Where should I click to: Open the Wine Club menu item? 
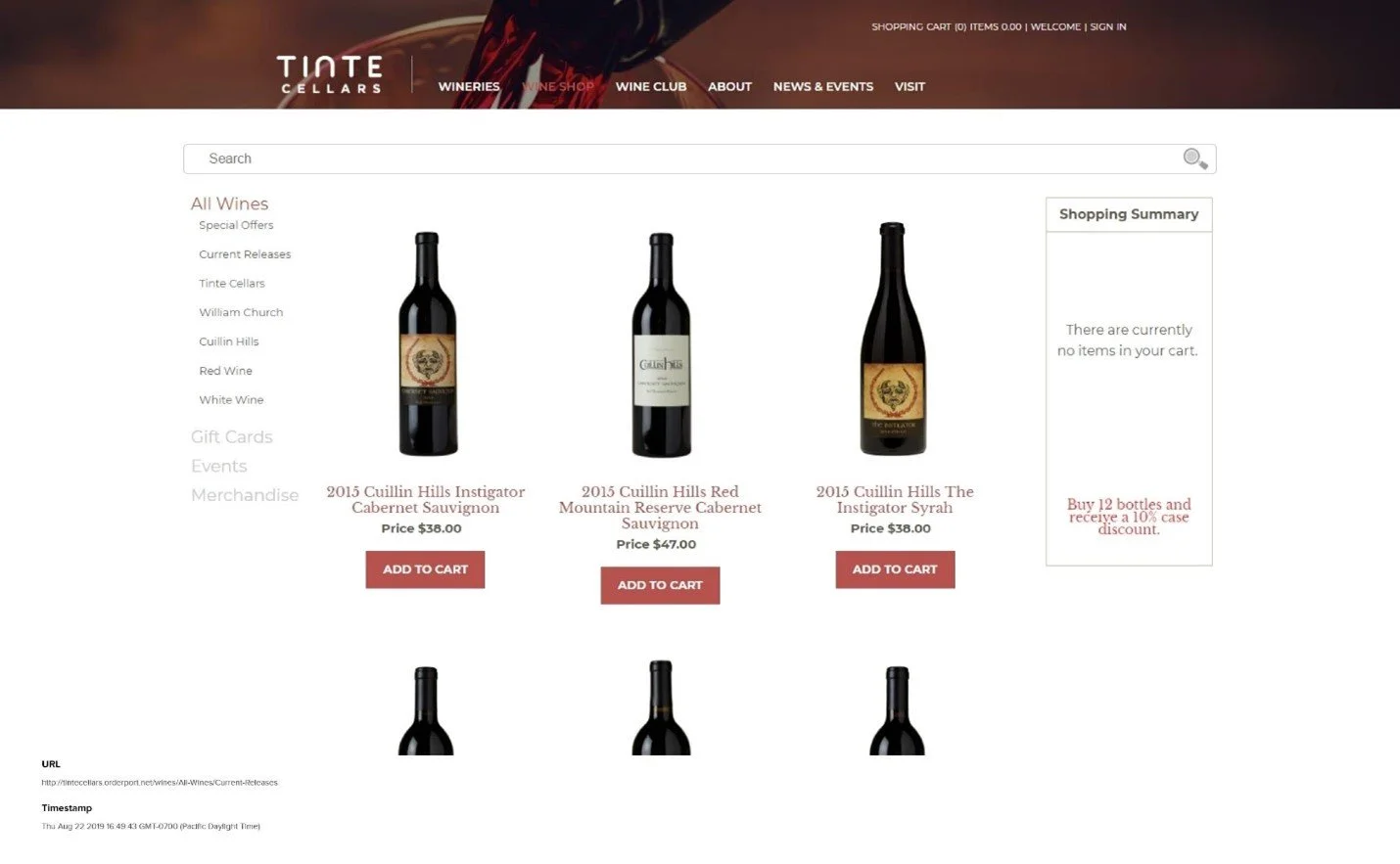[651, 86]
